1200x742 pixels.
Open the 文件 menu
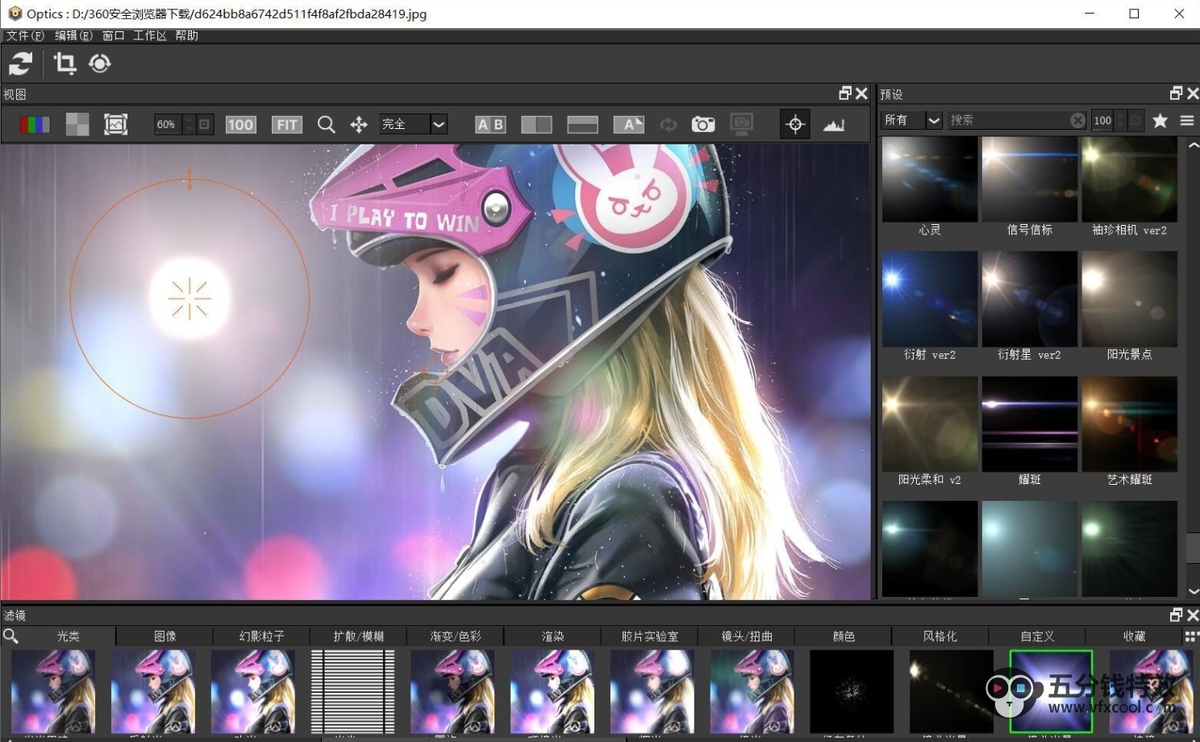[25, 35]
